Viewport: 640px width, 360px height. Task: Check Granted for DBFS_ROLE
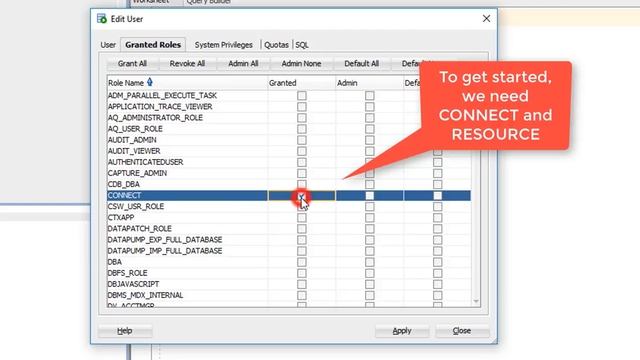[x=302, y=273]
